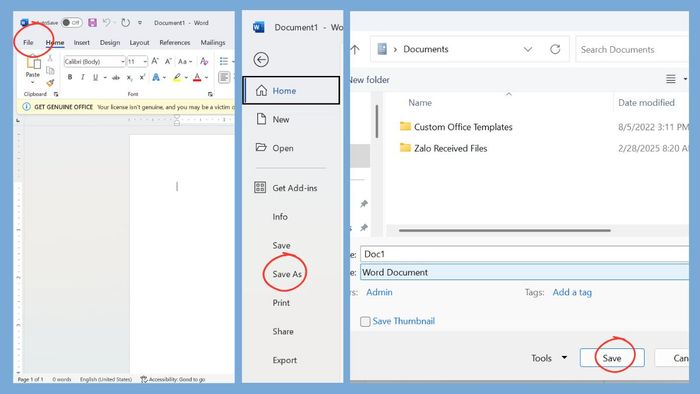Switch to the Layout ribbon tab
Viewport: 700px width, 394px height.
139,42
